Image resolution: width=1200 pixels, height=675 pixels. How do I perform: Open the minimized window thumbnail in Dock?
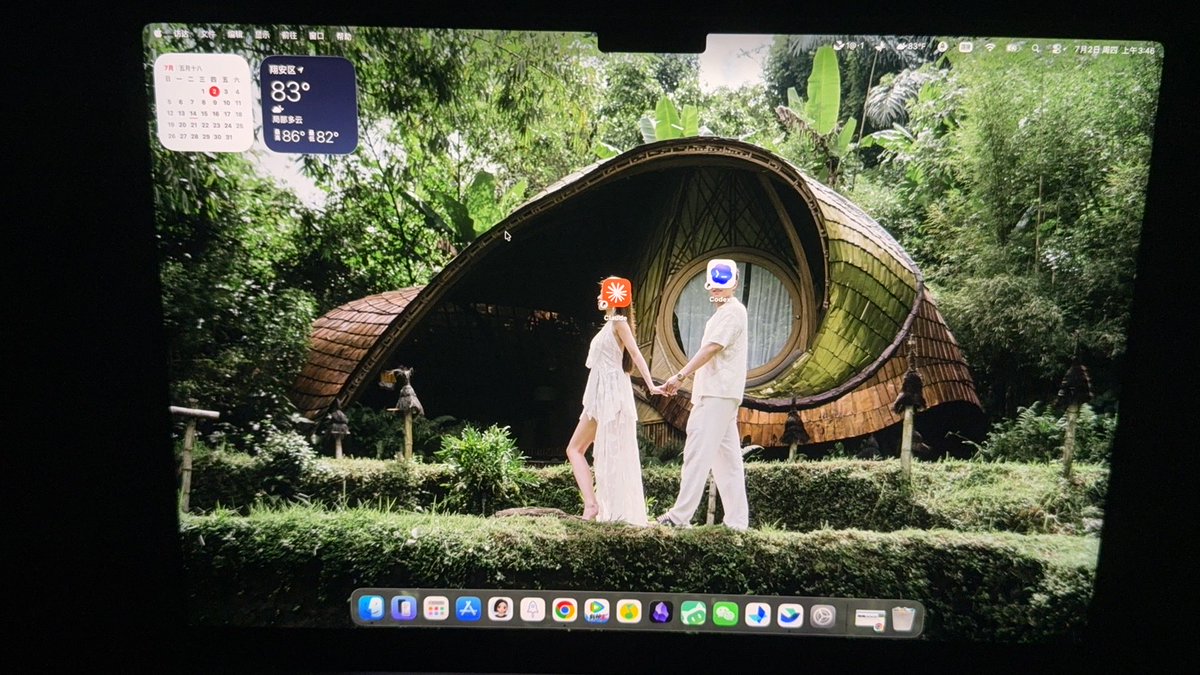click(x=870, y=620)
